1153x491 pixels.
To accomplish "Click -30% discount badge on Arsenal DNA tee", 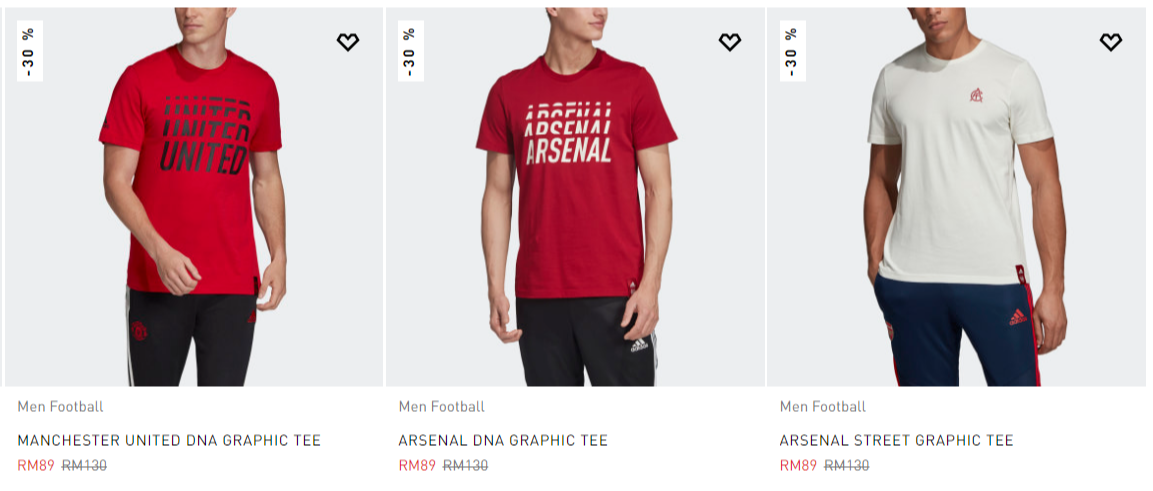I will pyautogui.click(x=410, y=51).
